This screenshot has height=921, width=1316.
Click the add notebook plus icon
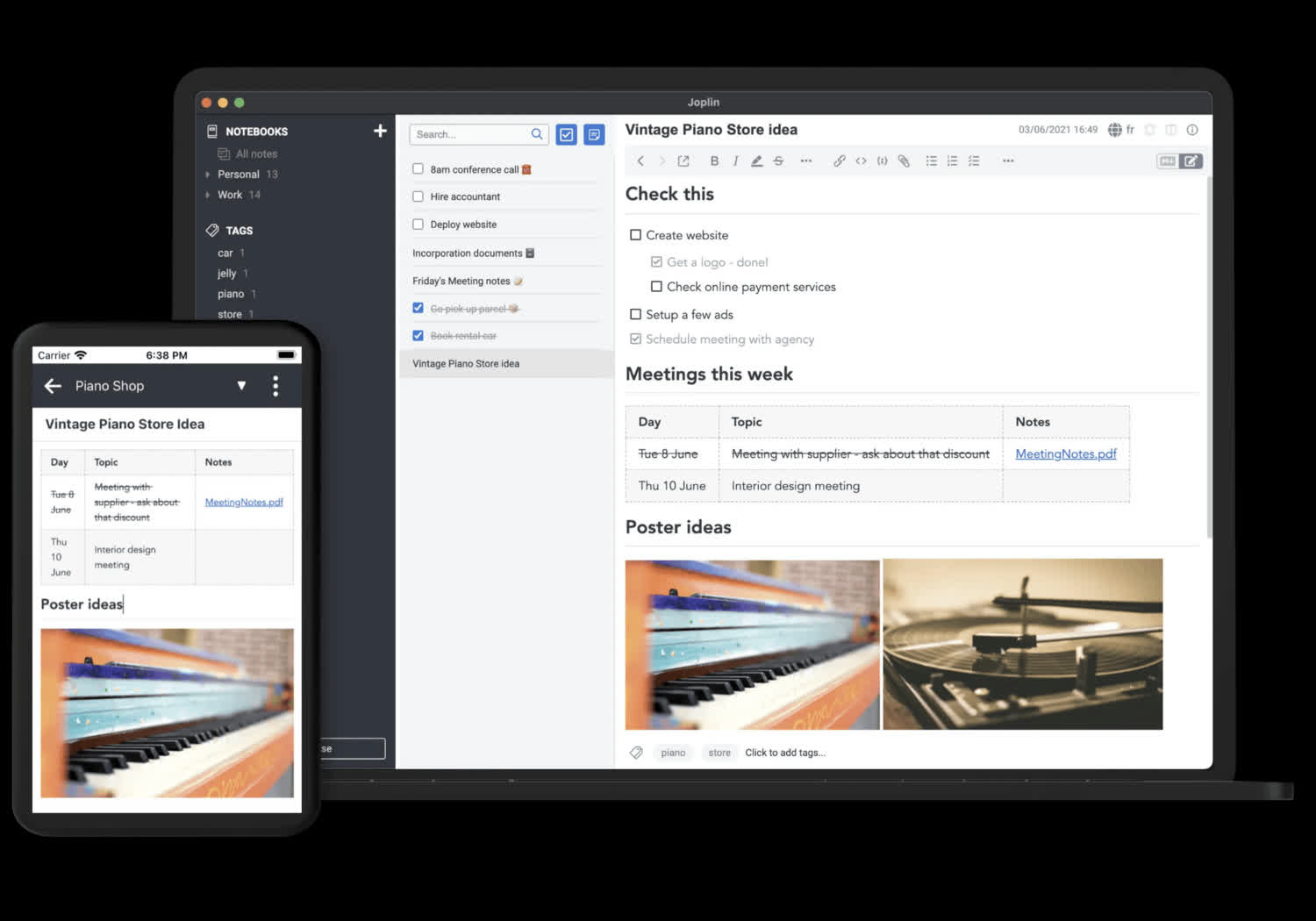380,131
